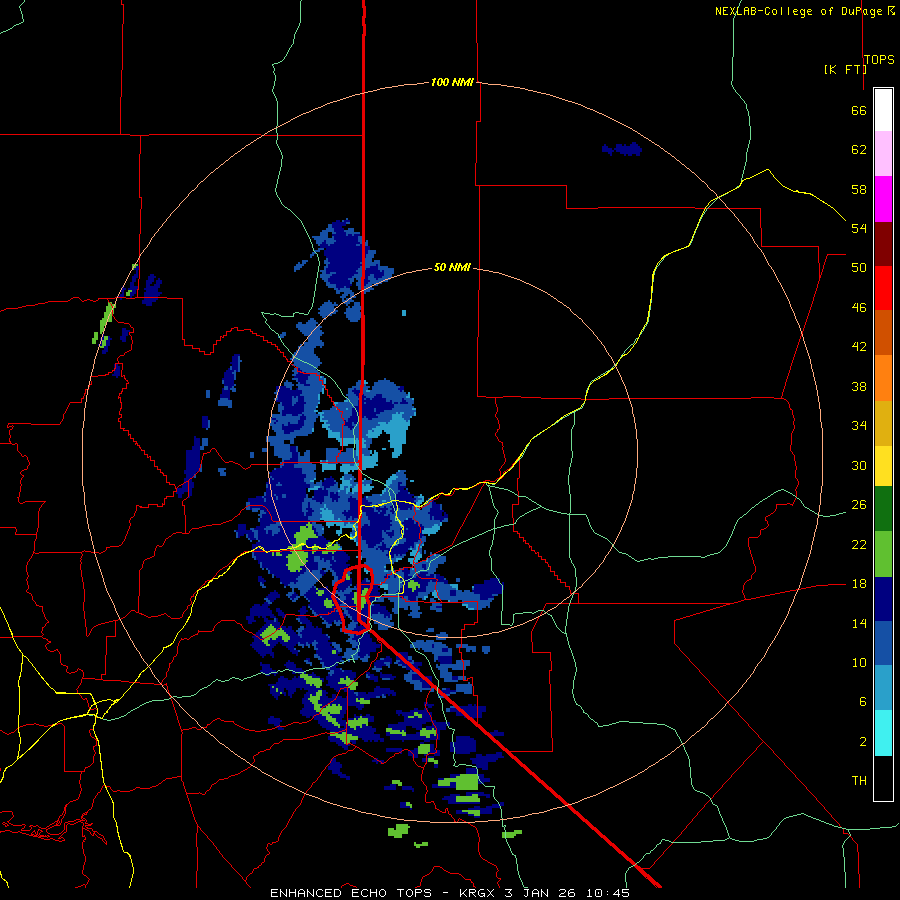Screen dimensions: 900x900
Task: Click the 46 legend value
Action: pyautogui.click(x=859, y=308)
